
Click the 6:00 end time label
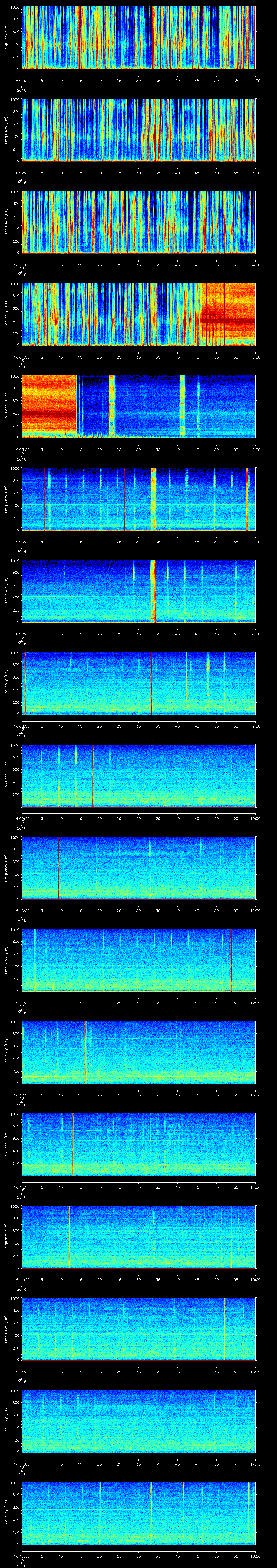[256, 449]
